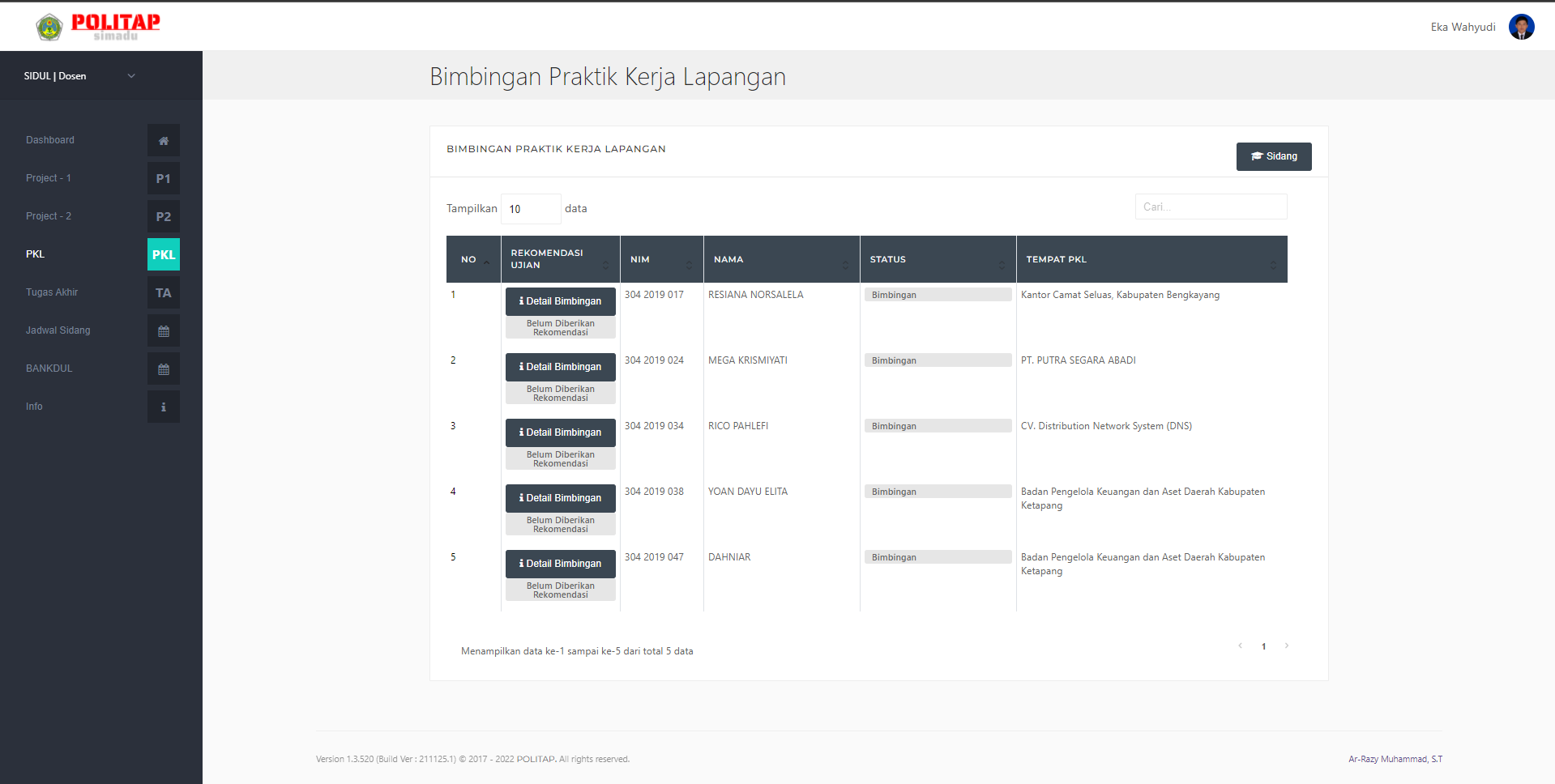Open the Info sidebar icon
Viewport: 1555px width, 784px height.
pos(163,407)
